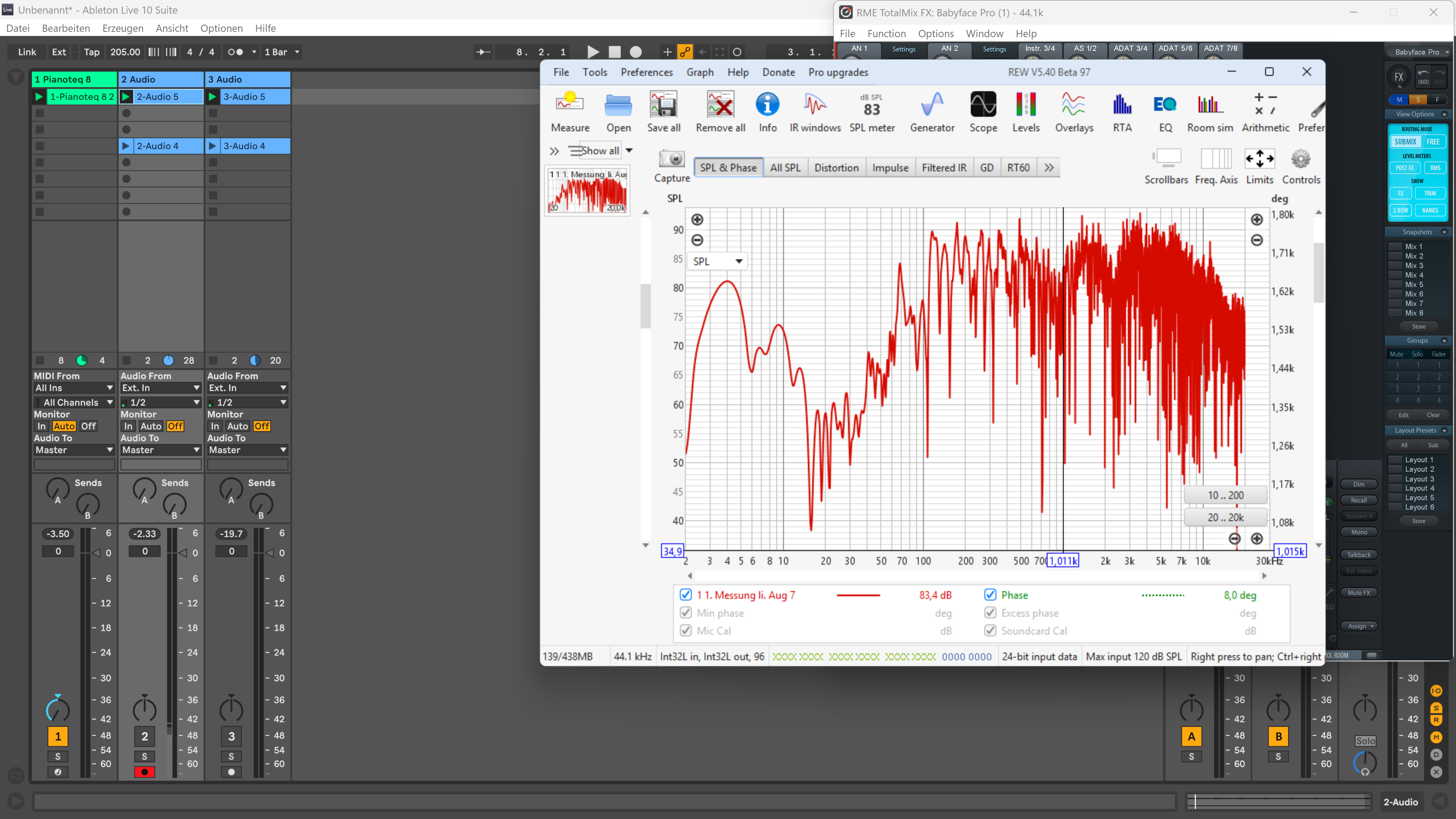Set range with 10 .. 200 button

1225,495
